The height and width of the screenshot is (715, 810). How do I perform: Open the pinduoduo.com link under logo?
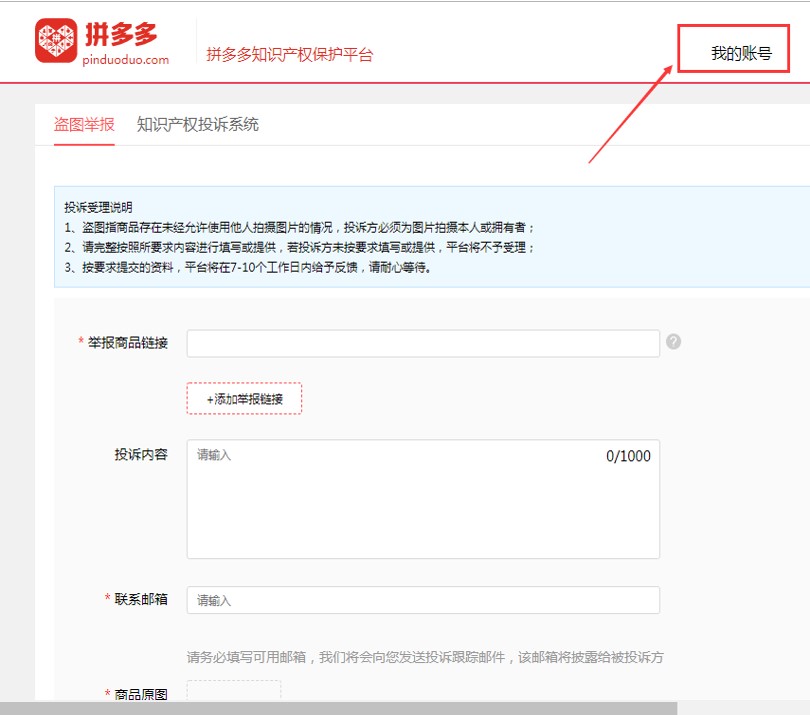(x=128, y=59)
